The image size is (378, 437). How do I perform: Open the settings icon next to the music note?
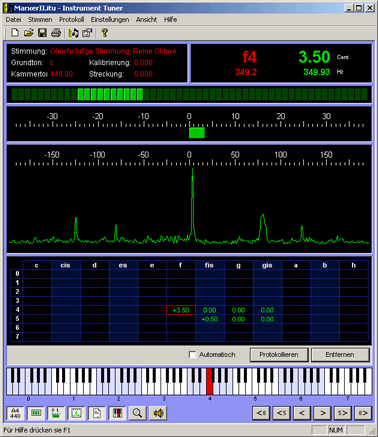click(87, 33)
